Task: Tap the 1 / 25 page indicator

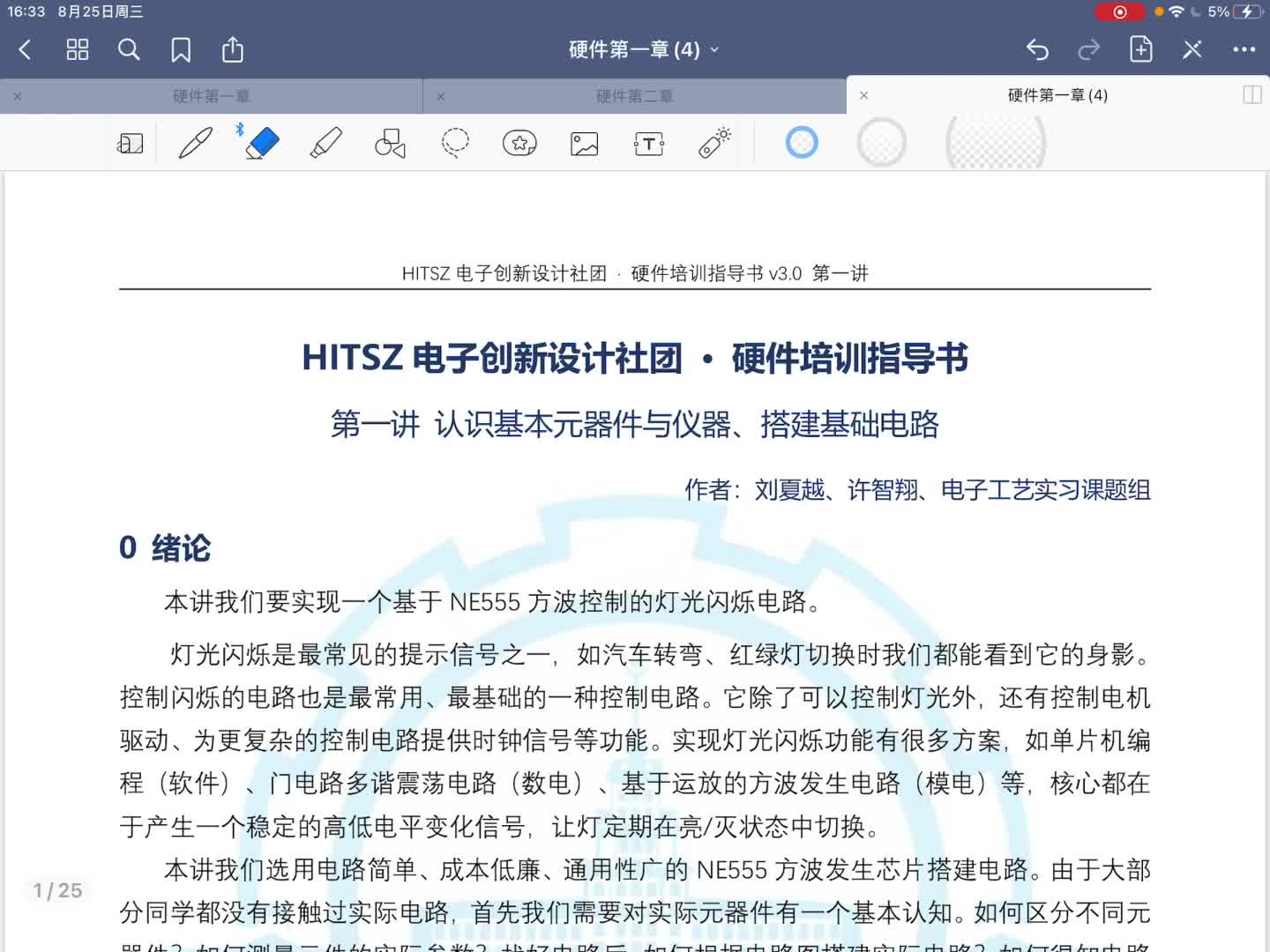Action: (58, 891)
